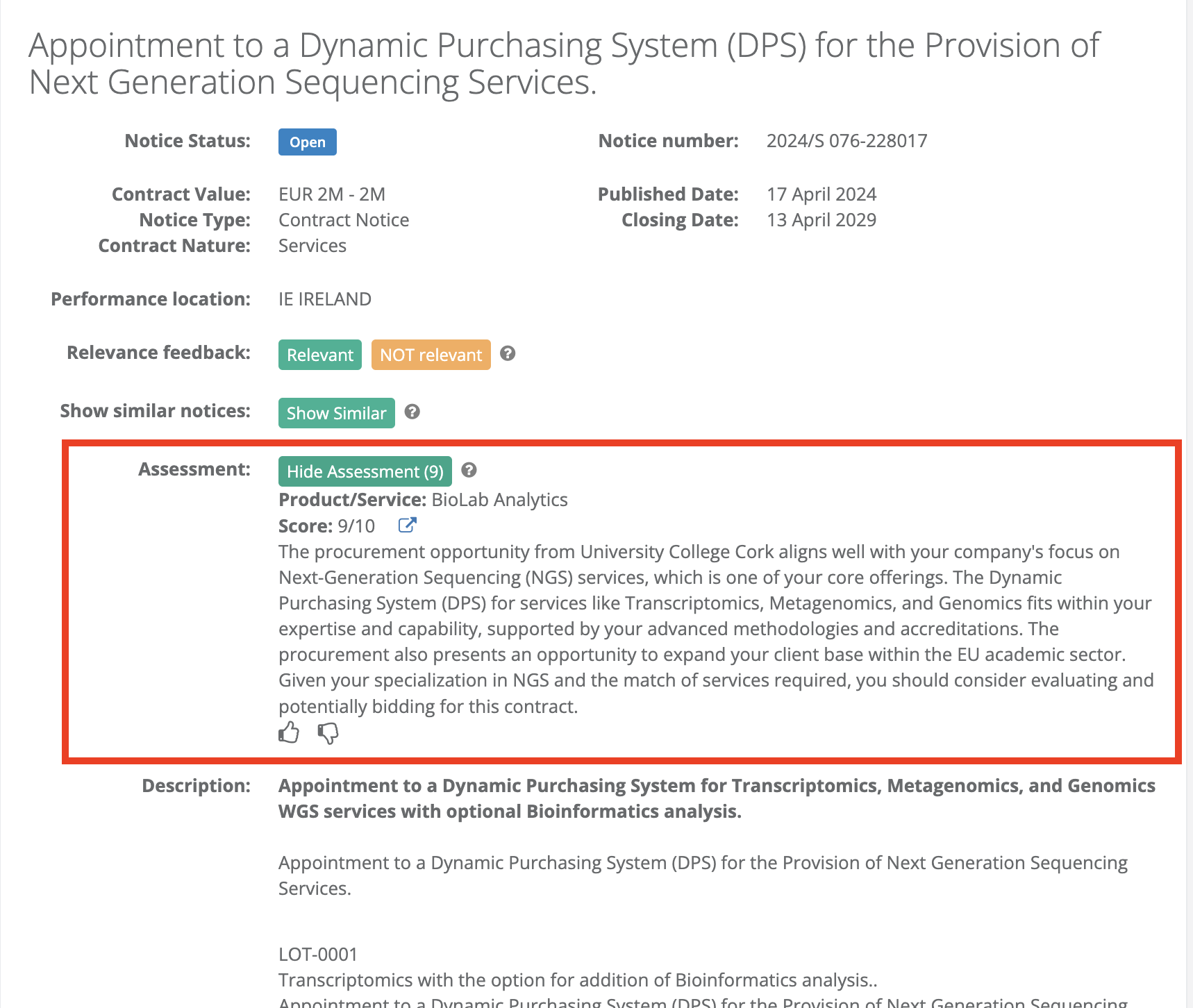Click notice number 2024/S 076-228017

click(846, 140)
